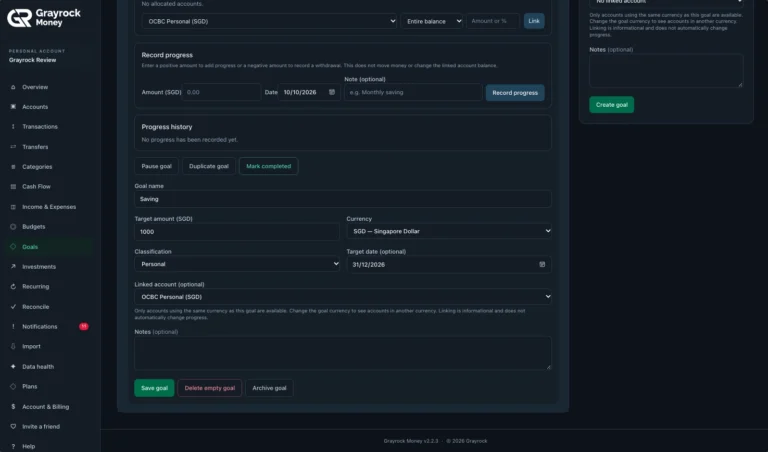Open the Entire balance dropdown
The width and height of the screenshot is (768, 452).
pos(432,21)
